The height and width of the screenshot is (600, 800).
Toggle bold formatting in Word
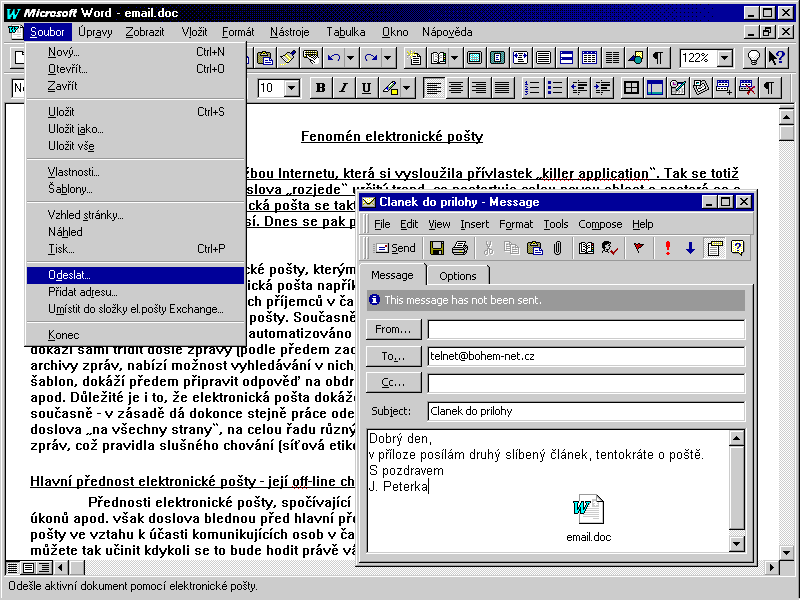320,88
